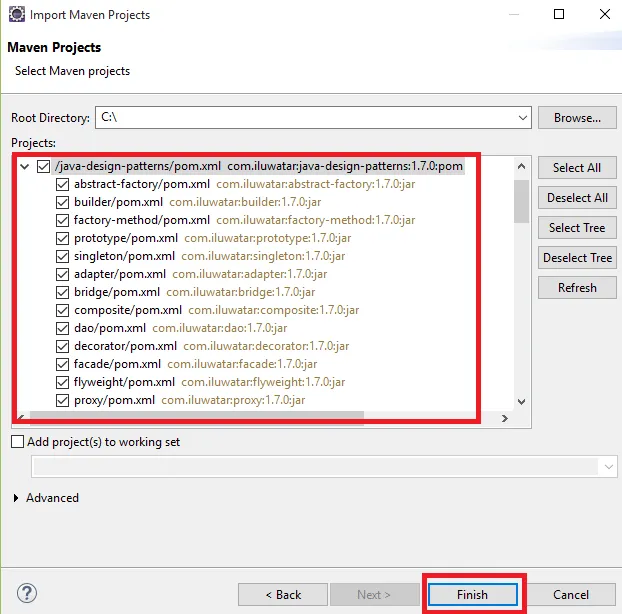Screen dimensions: 622x614
Task: Go to previous page with Back
Action: 283,595
